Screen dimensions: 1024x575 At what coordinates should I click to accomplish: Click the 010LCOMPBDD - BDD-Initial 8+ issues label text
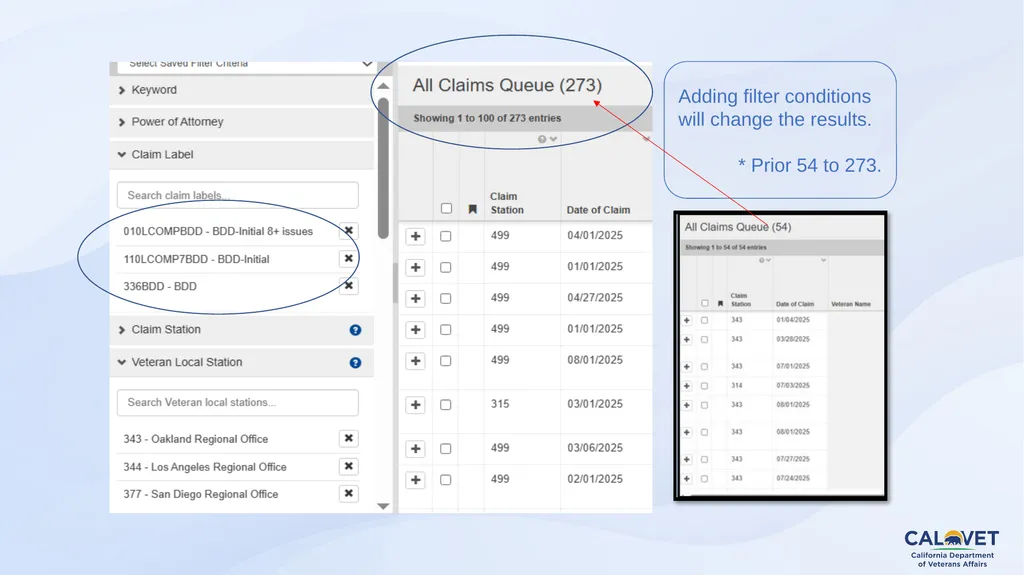(x=218, y=231)
